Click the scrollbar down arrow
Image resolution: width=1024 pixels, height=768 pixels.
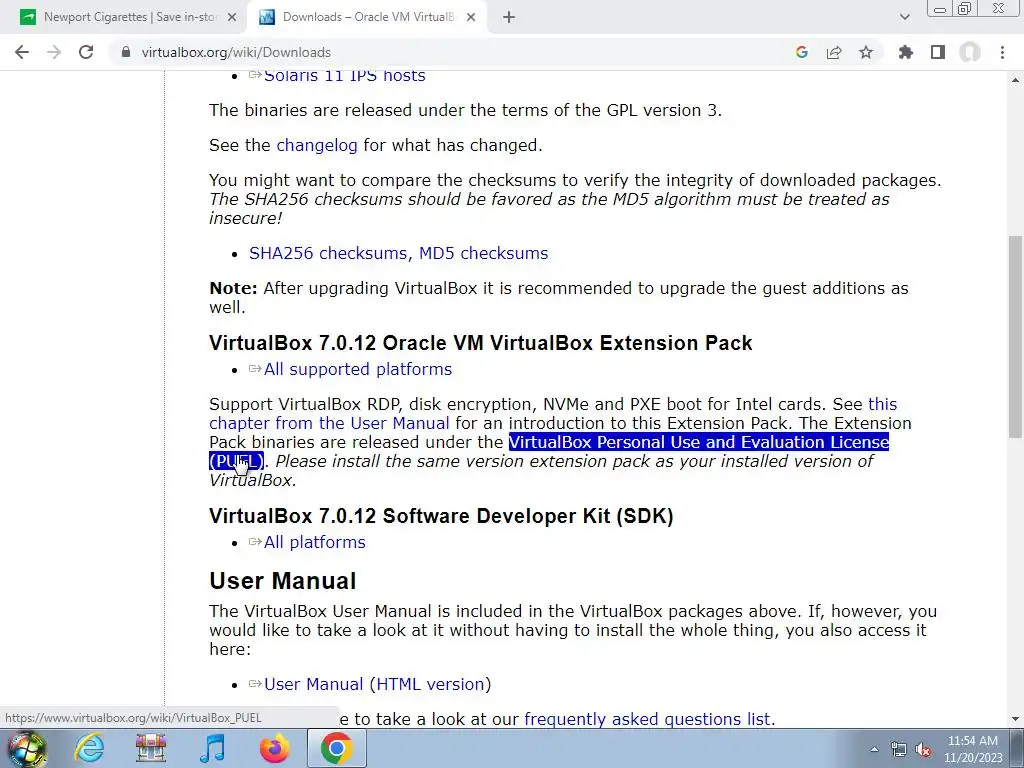(1015, 720)
